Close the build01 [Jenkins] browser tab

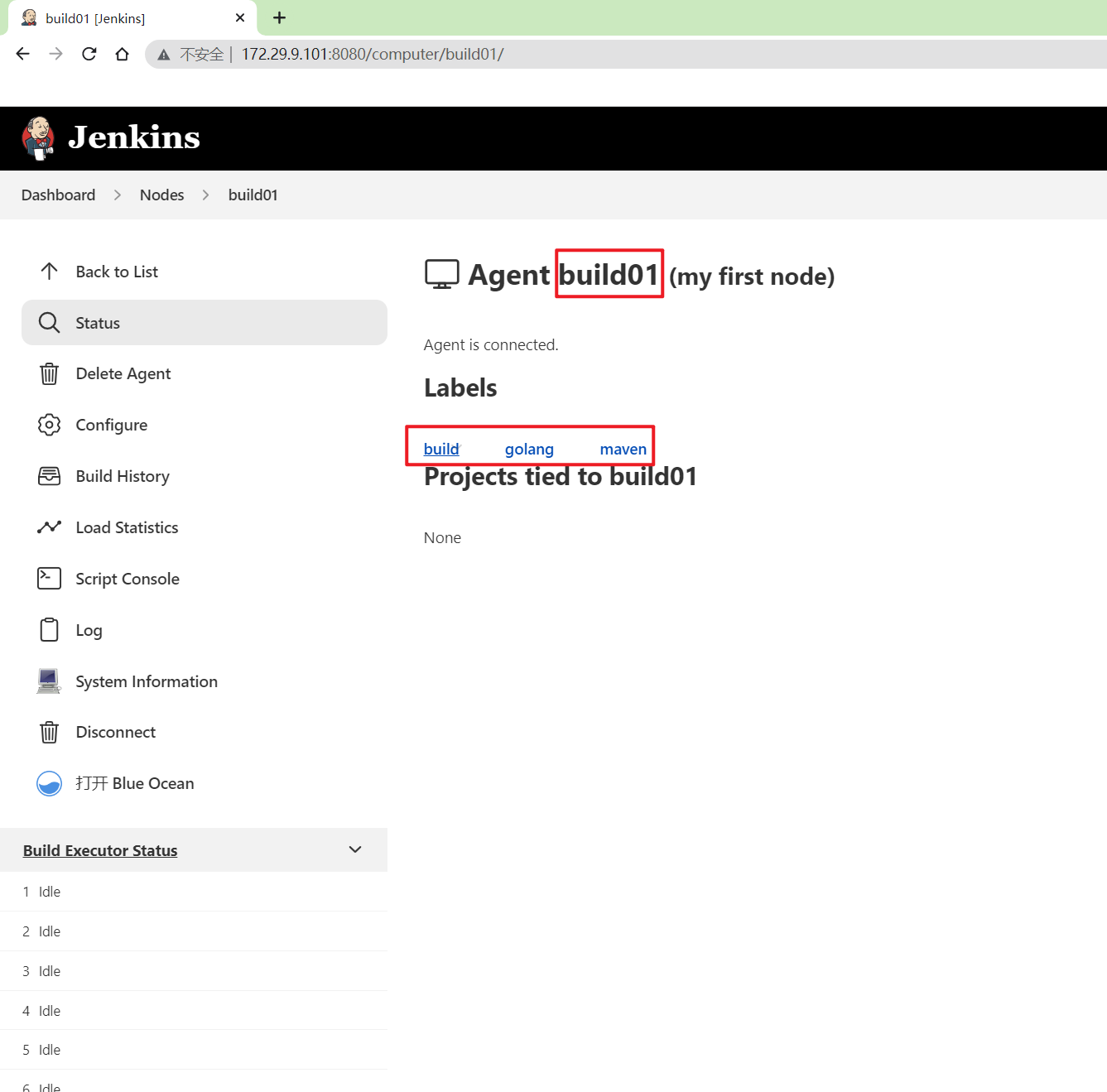click(240, 17)
